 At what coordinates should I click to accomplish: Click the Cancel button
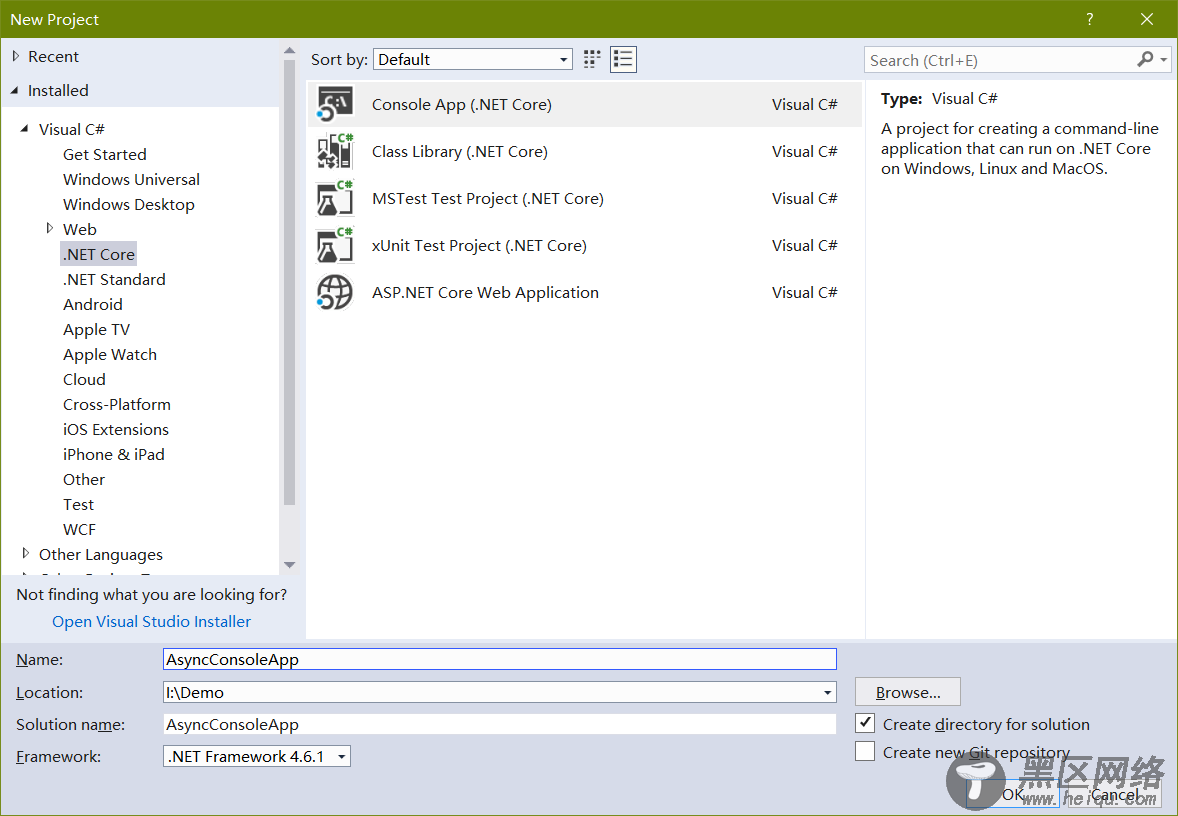pos(1113,794)
